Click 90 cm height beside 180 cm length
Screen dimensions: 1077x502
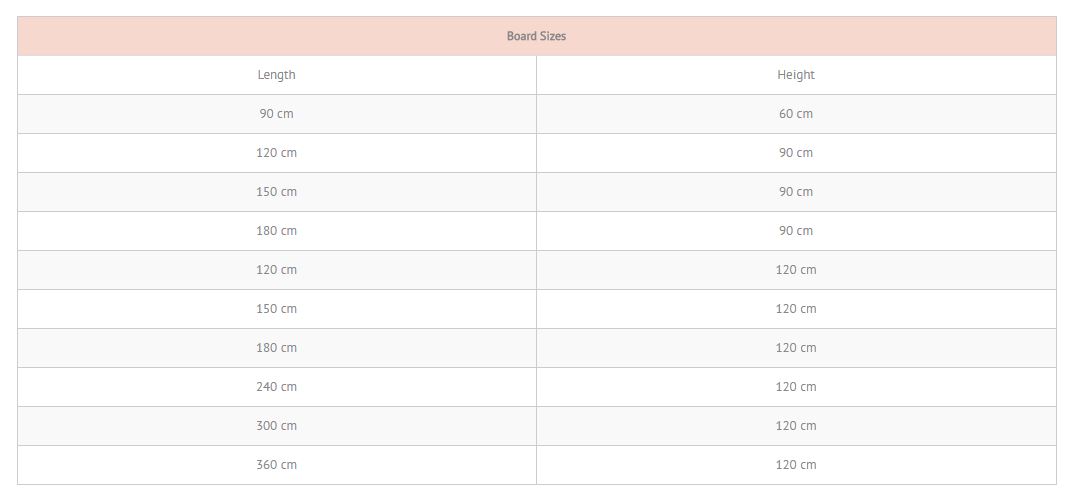tap(796, 231)
